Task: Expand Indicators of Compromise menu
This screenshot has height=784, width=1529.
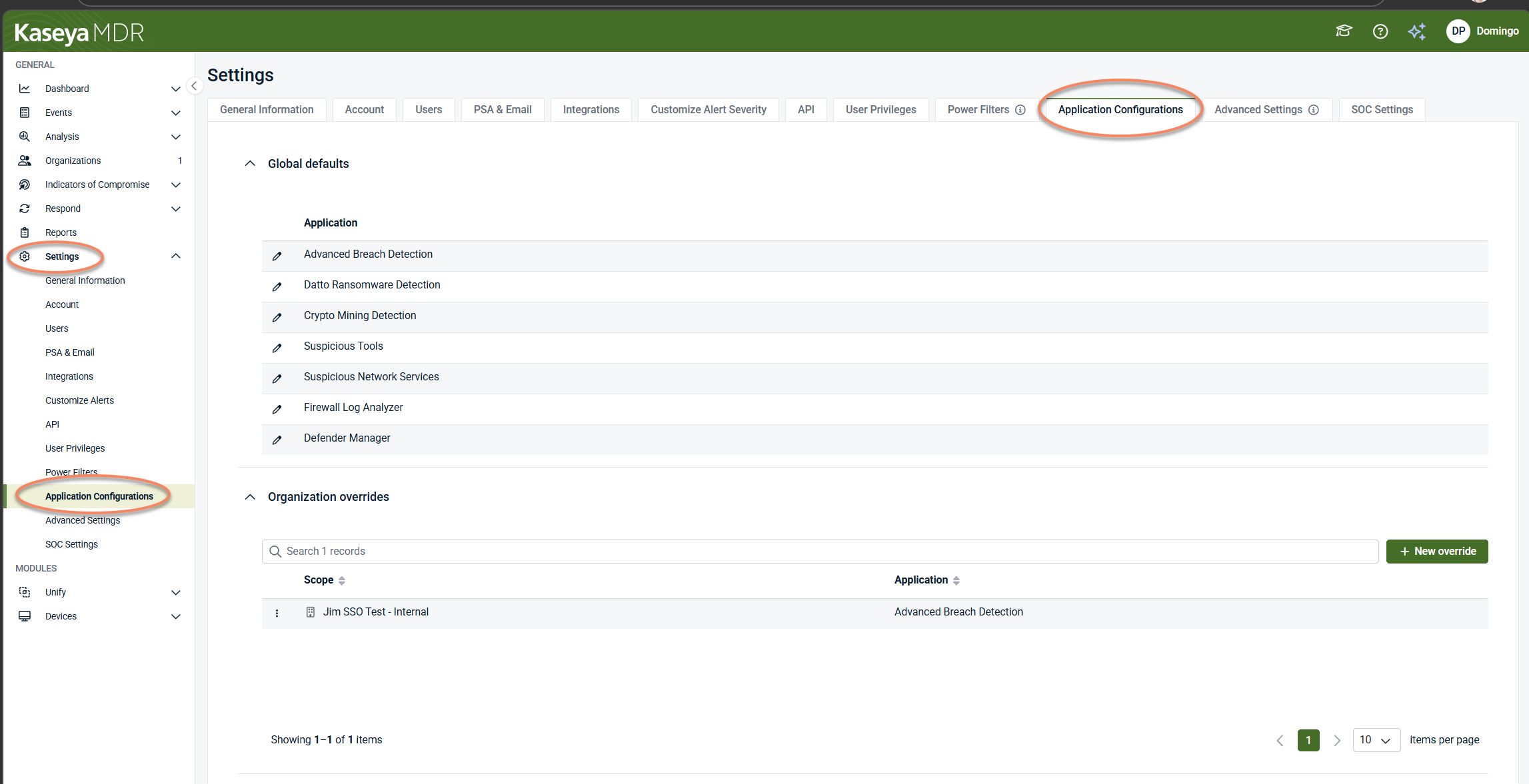Action: coord(176,185)
